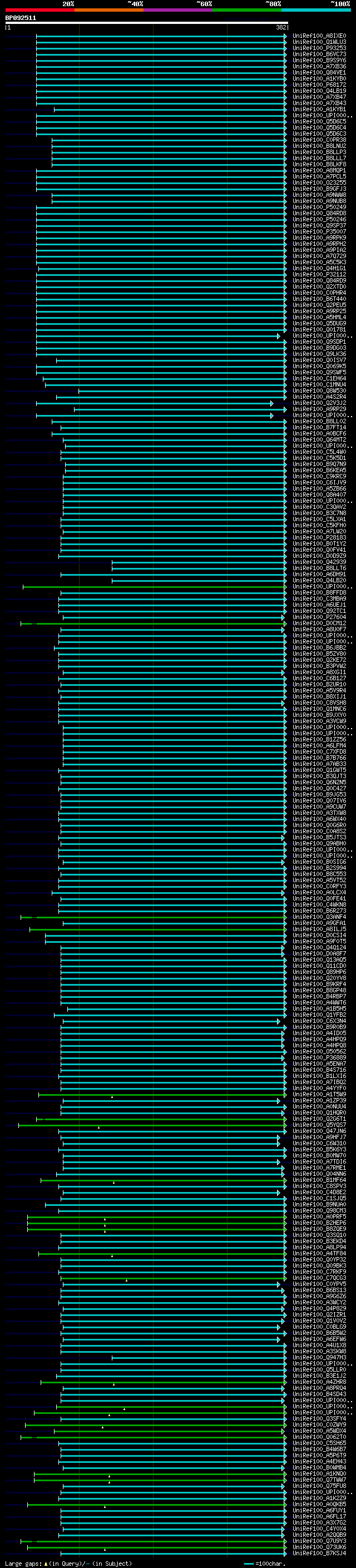Open hit UniRef100_Q1WLU3
The height and width of the screenshot is (1568, 356).
(319, 42)
